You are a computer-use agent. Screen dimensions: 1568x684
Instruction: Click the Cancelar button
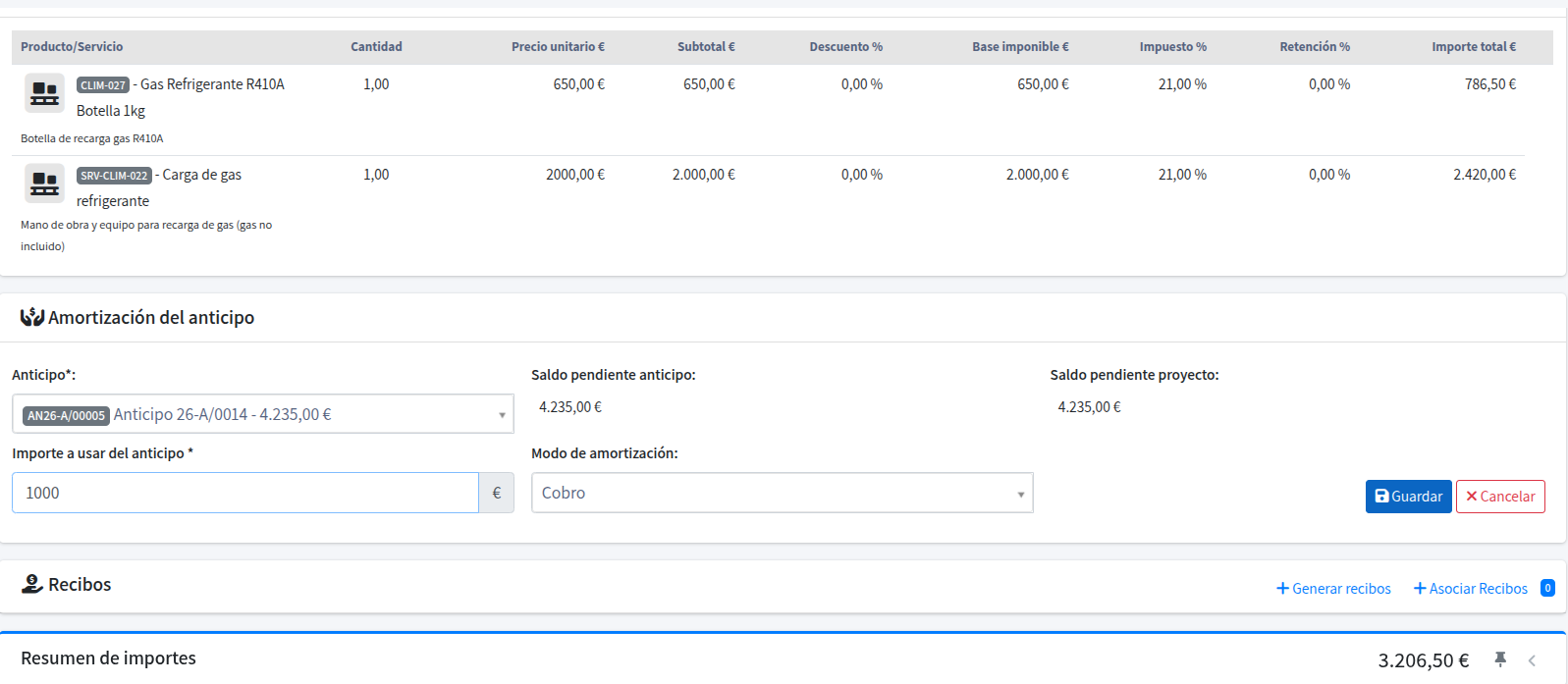1500,497
